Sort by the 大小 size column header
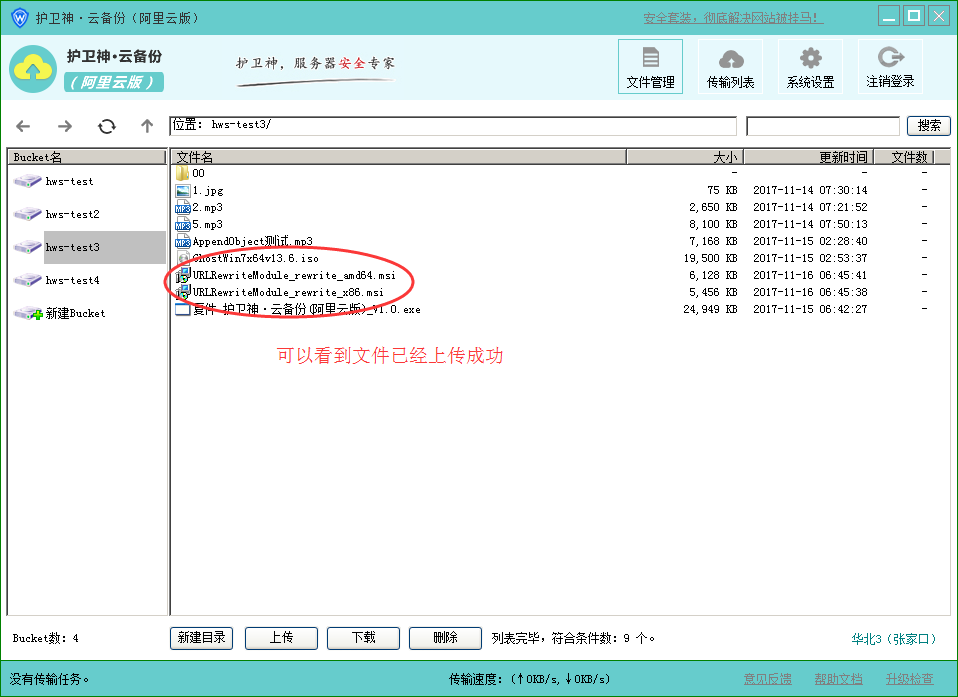 (x=685, y=157)
